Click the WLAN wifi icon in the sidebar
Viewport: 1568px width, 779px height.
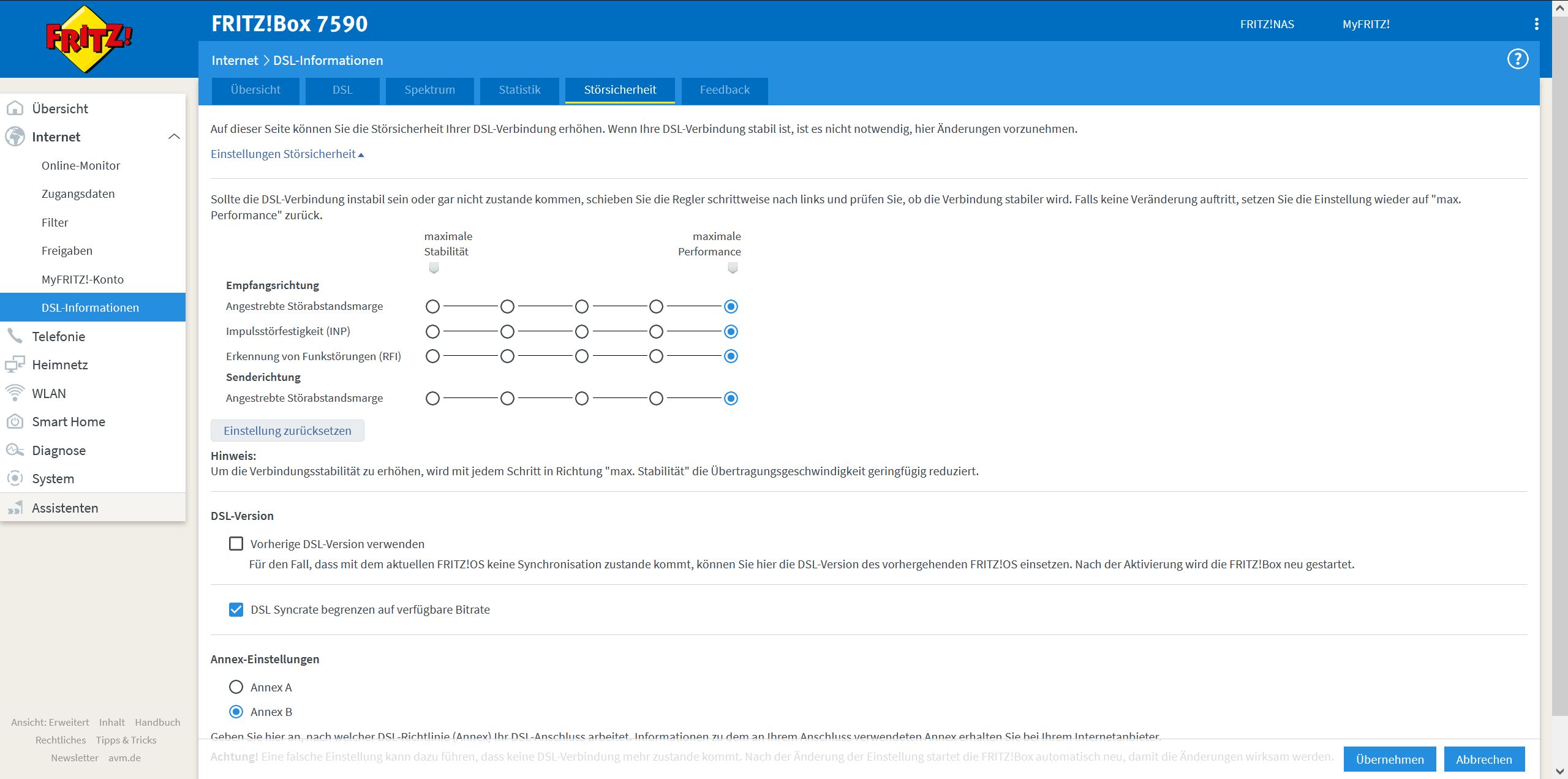[15, 393]
